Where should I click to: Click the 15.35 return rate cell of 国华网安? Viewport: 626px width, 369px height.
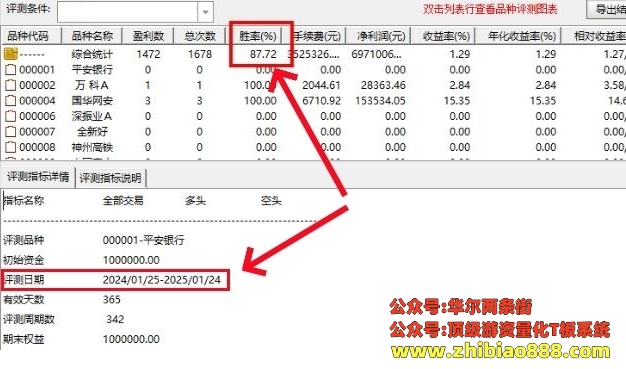click(457, 101)
